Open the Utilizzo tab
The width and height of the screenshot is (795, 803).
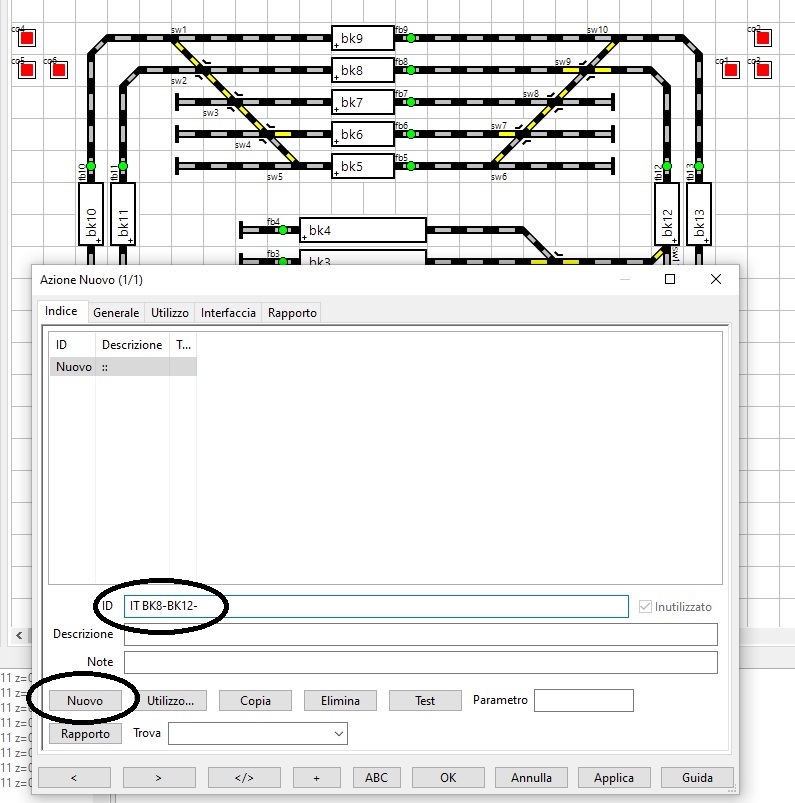(x=170, y=313)
